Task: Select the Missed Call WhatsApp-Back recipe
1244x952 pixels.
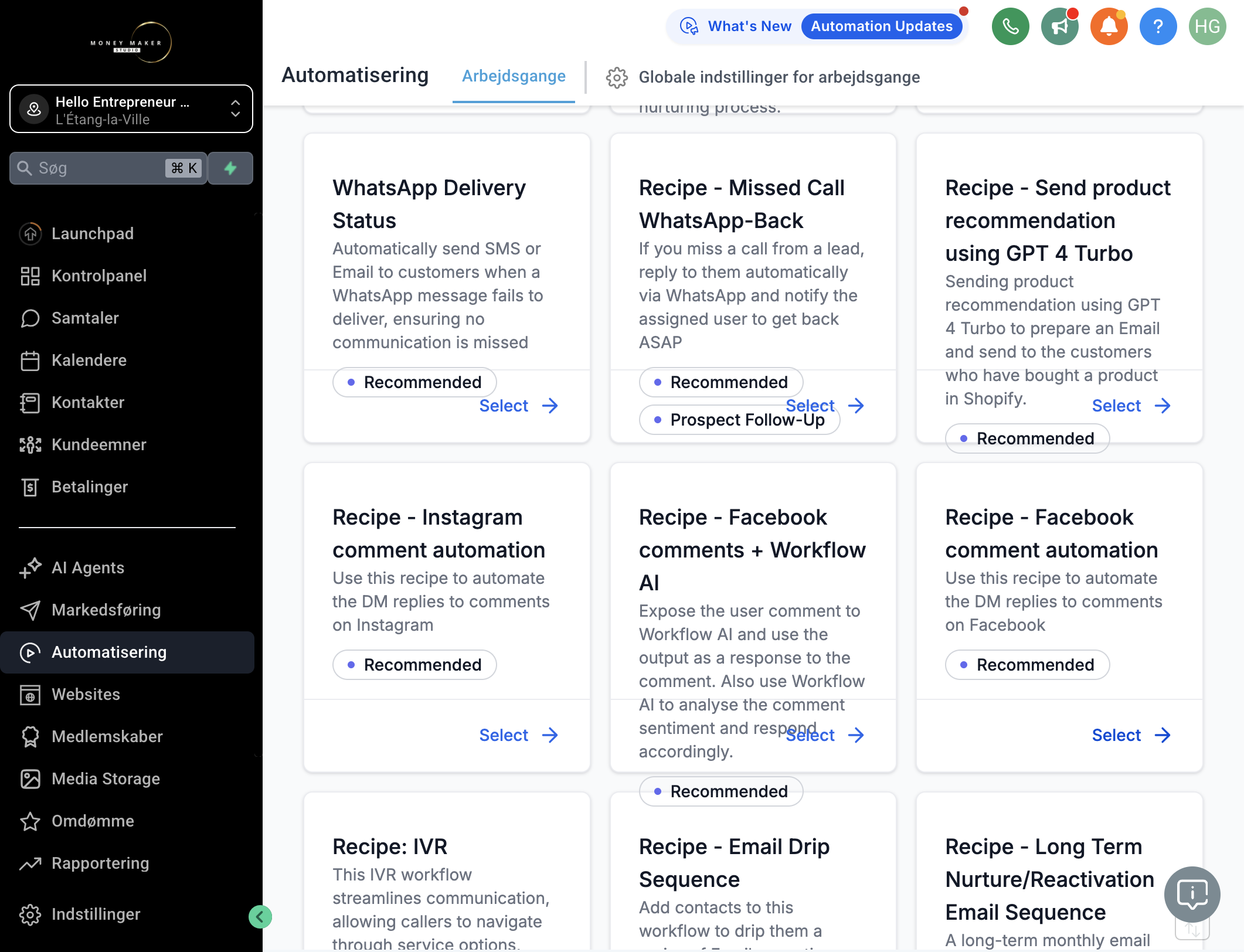Action: [x=825, y=406]
